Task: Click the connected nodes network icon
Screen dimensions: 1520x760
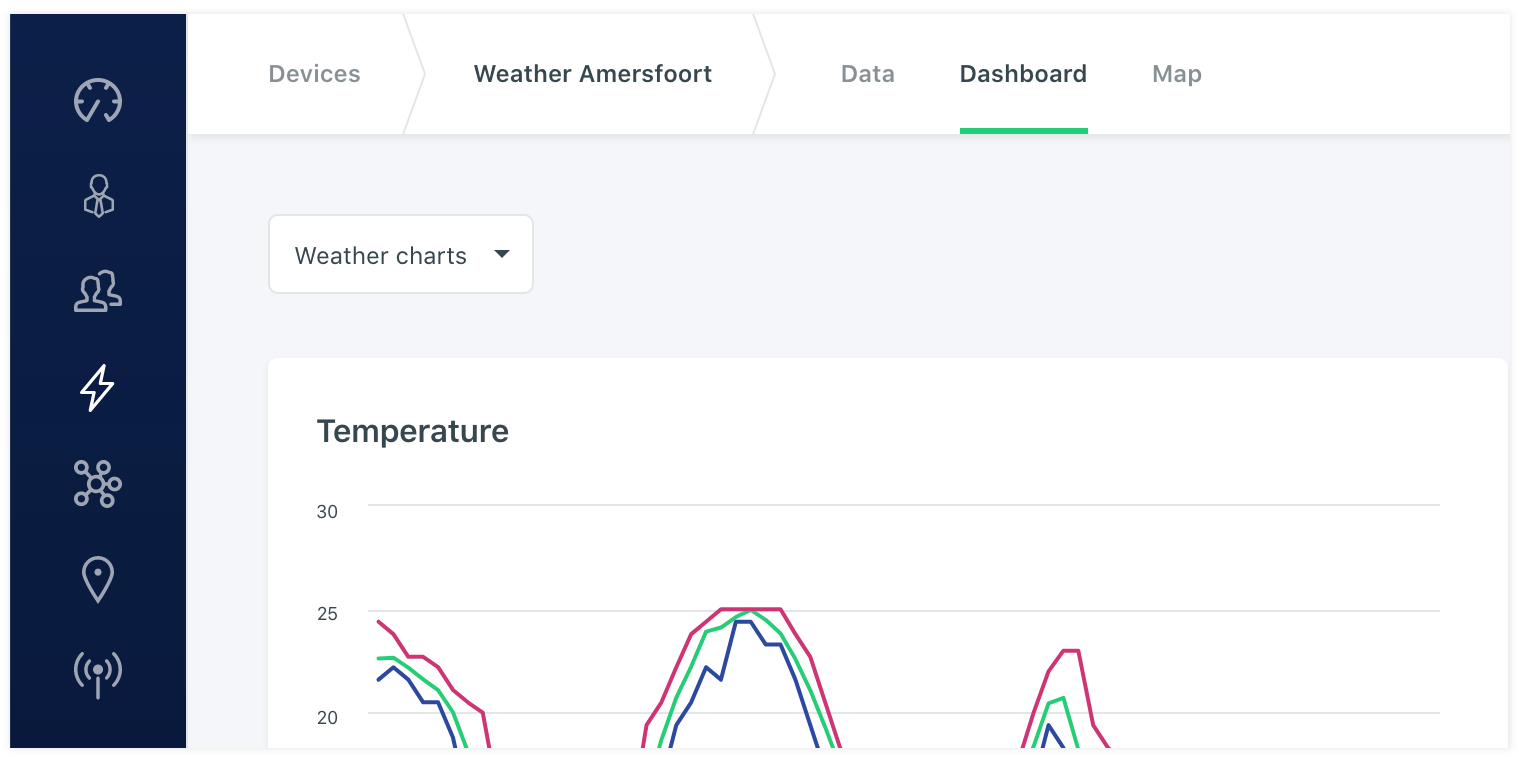Action: [x=98, y=484]
